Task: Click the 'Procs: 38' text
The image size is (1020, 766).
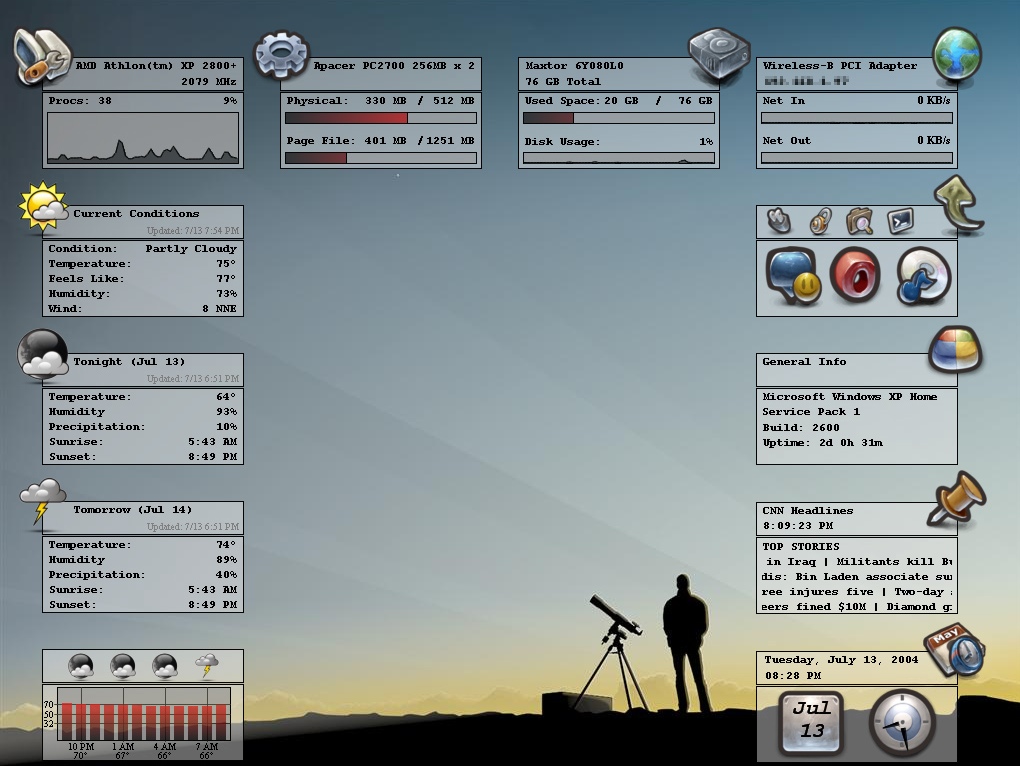Action: pos(80,101)
